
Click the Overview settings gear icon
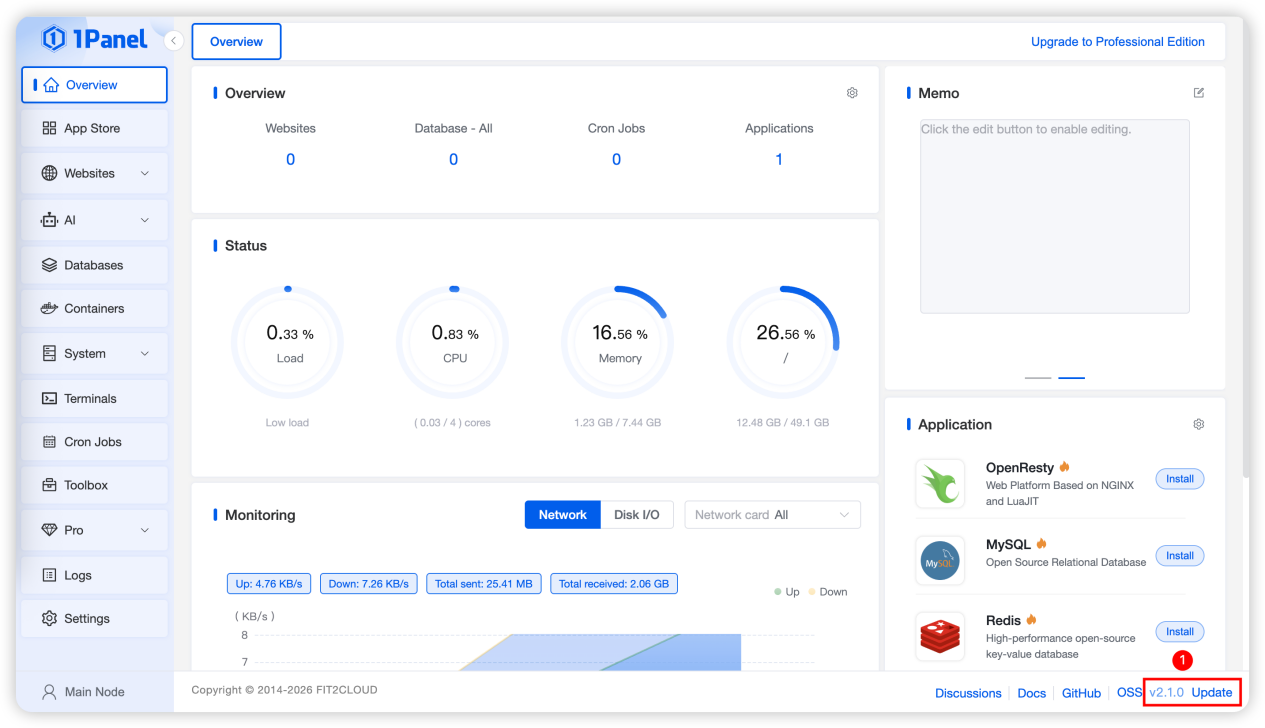click(x=852, y=93)
